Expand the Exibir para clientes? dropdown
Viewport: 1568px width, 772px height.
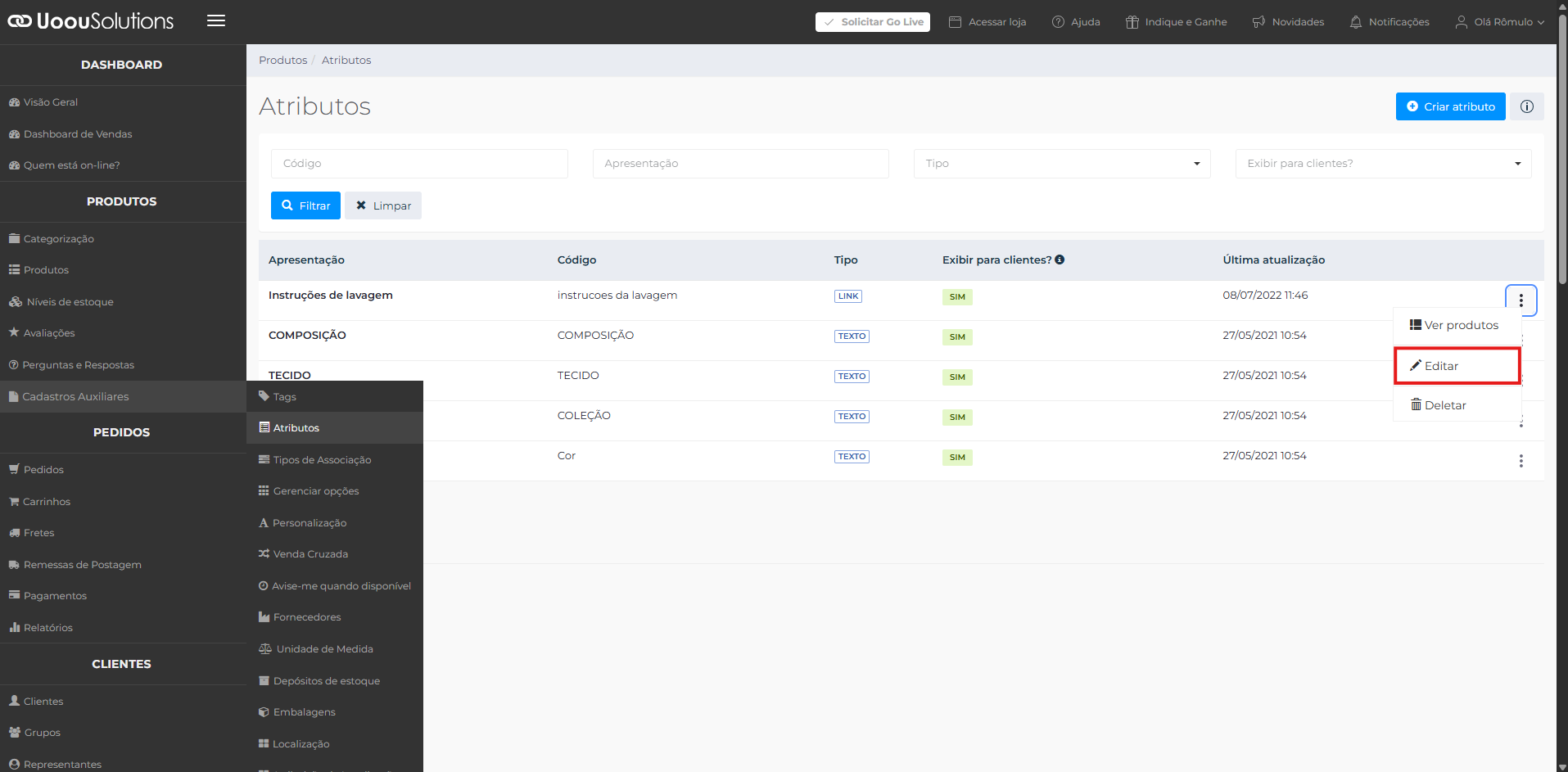point(1383,164)
